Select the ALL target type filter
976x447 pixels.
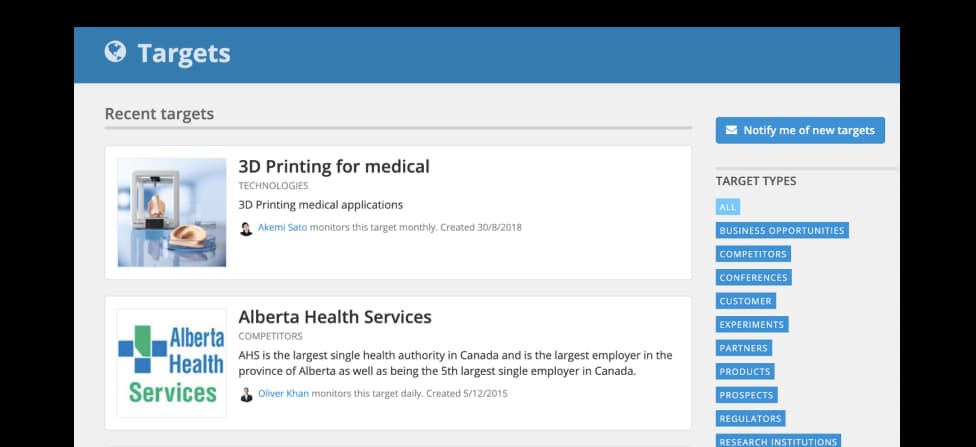click(728, 207)
